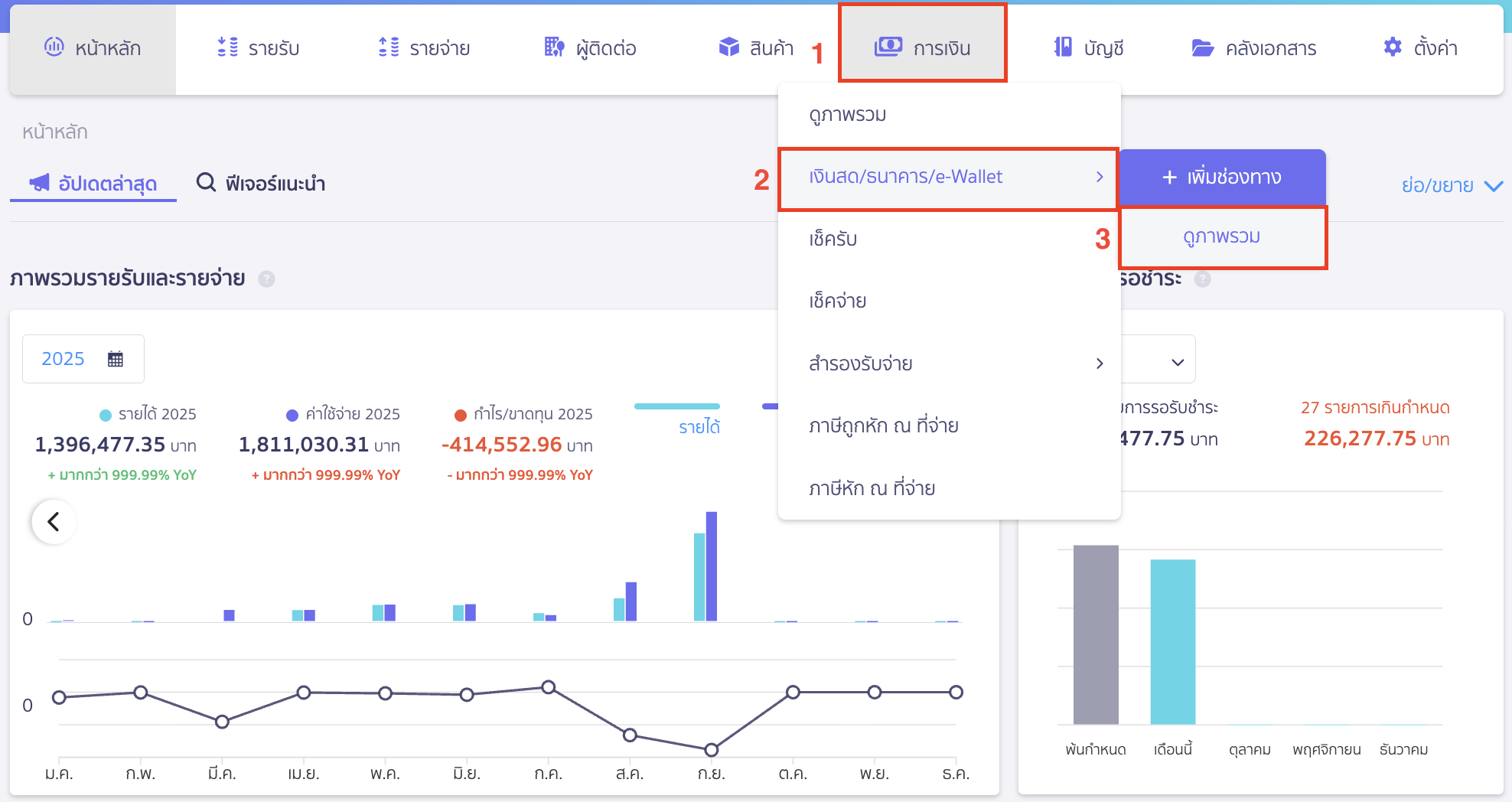This screenshot has width=1512, height=802.
Task: Expand the เงินสด/ธนาคาร/e-Wallet submenu chevron
Action: 1100,177
